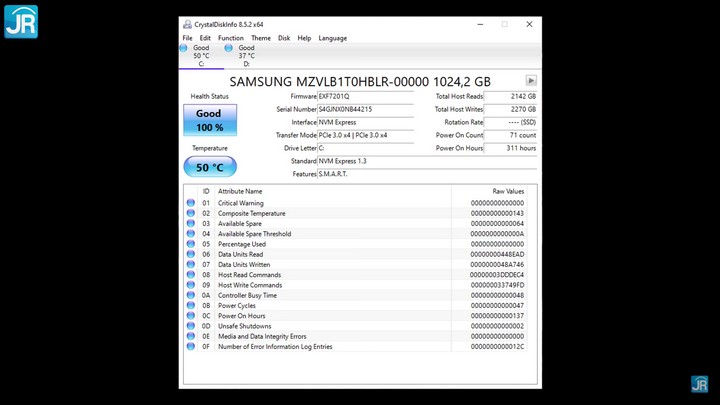720x405 pixels.
Task: Open the Disk menu
Action: point(284,38)
